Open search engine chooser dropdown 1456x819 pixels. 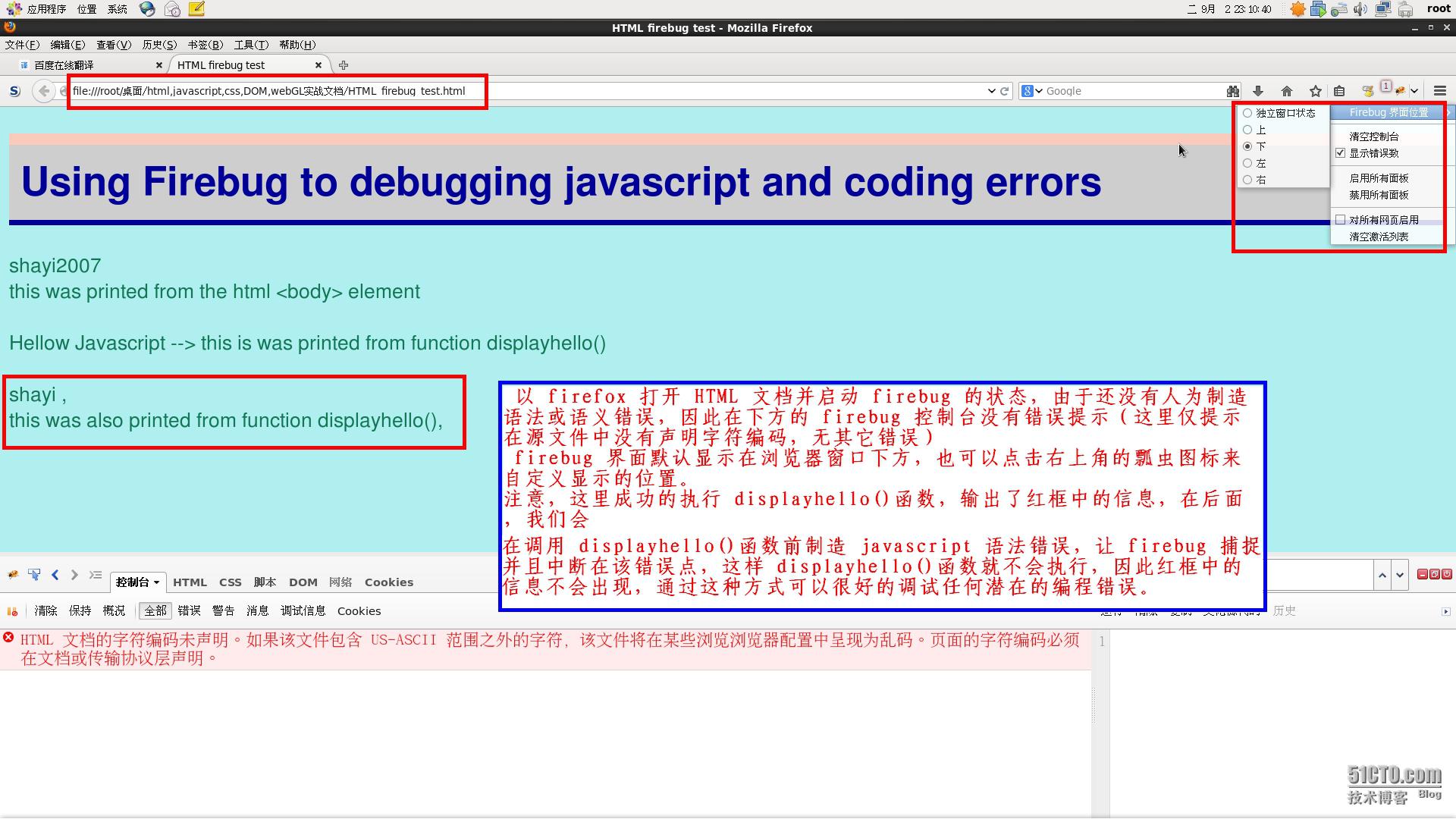1040,91
